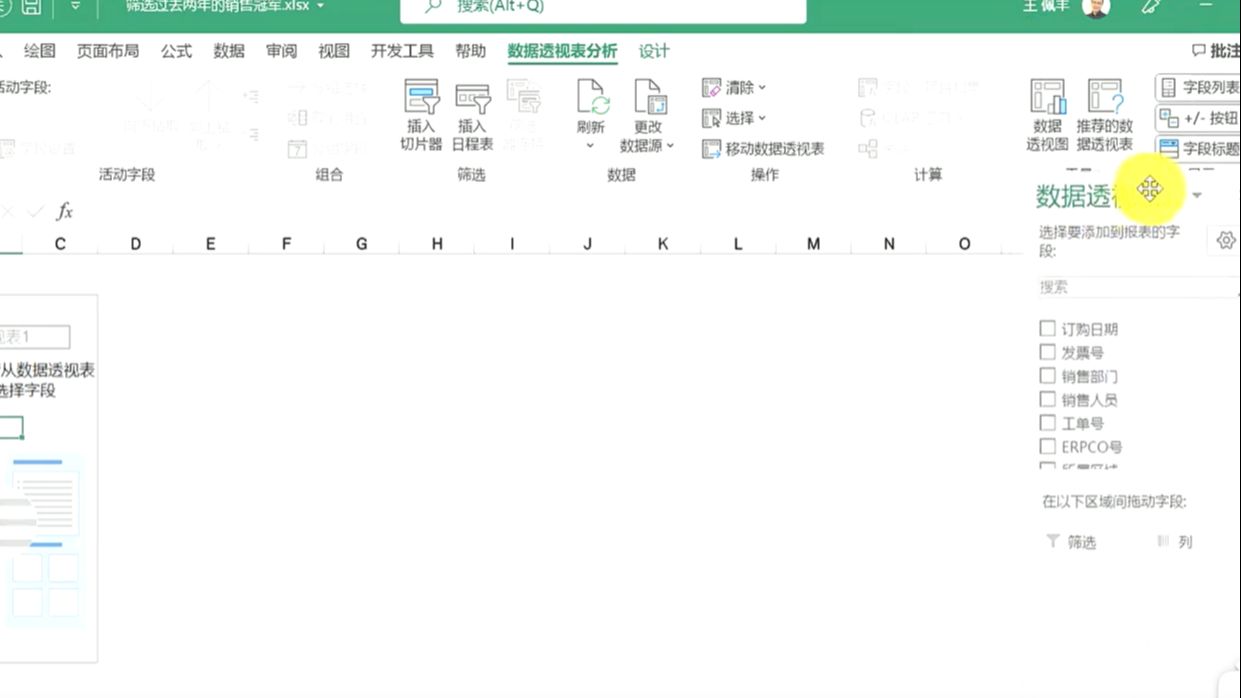Enable the 销售部门 field

coord(1047,375)
